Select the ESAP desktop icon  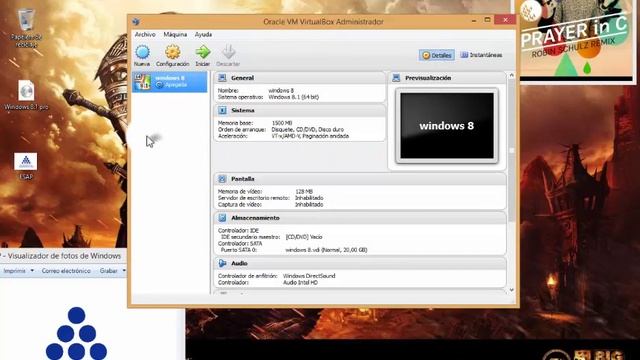pos(26,162)
